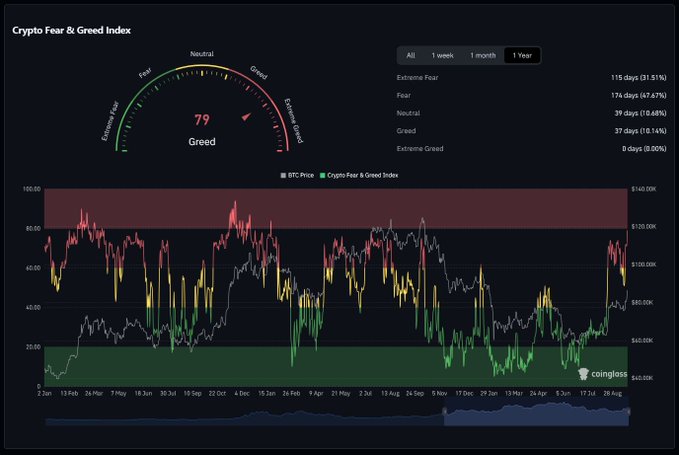This screenshot has height=455, width=679.
Task: Switch to the 1 month tab
Action: pos(483,55)
